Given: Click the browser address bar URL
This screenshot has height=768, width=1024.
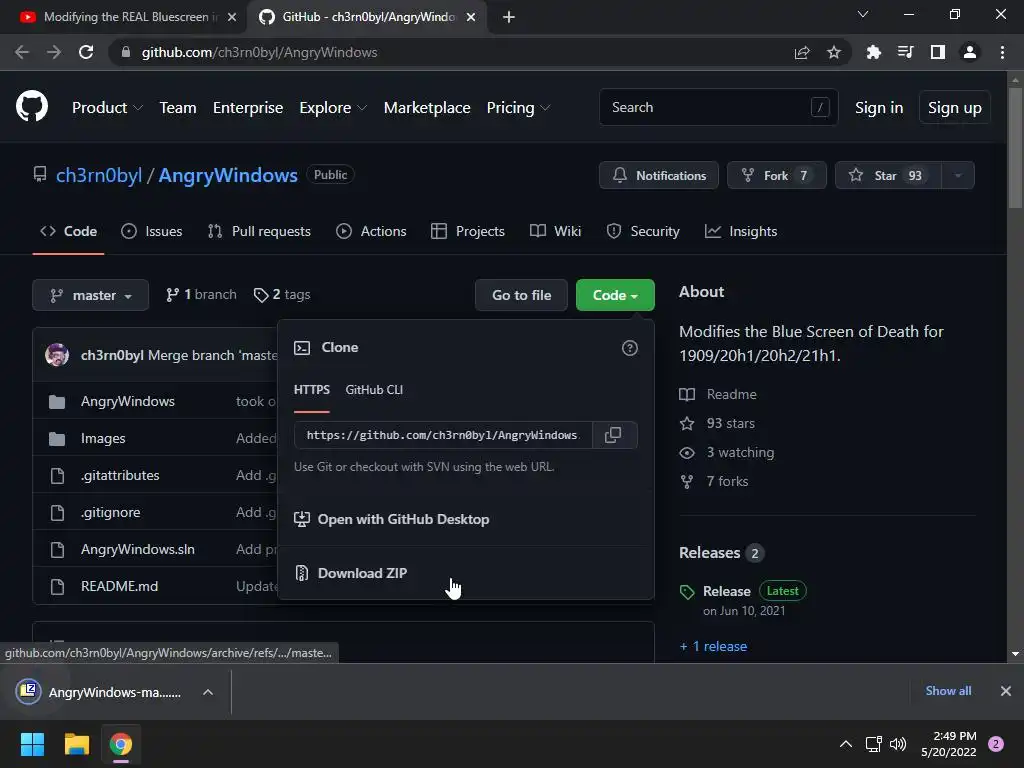Looking at the screenshot, I should 259,52.
